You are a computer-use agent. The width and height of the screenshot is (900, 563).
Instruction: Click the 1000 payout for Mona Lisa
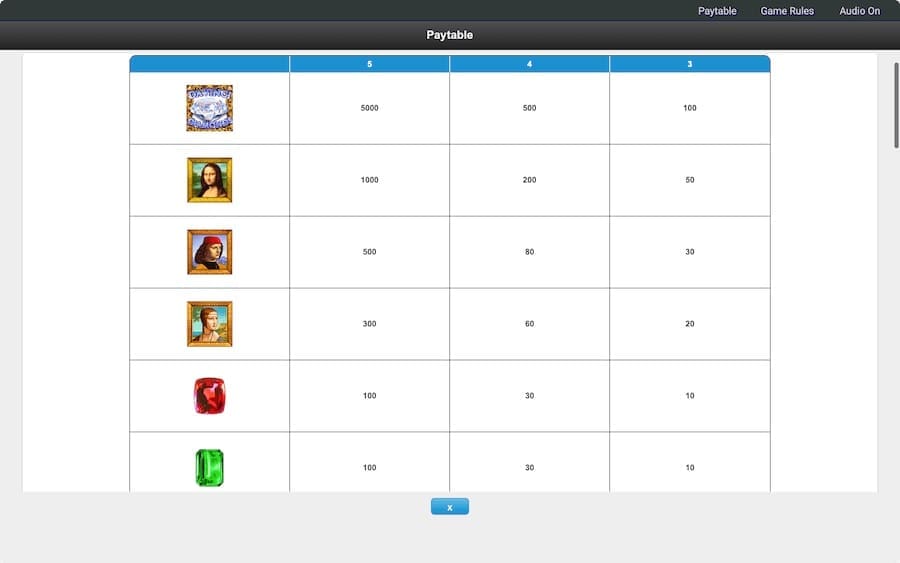click(x=370, y=180)
